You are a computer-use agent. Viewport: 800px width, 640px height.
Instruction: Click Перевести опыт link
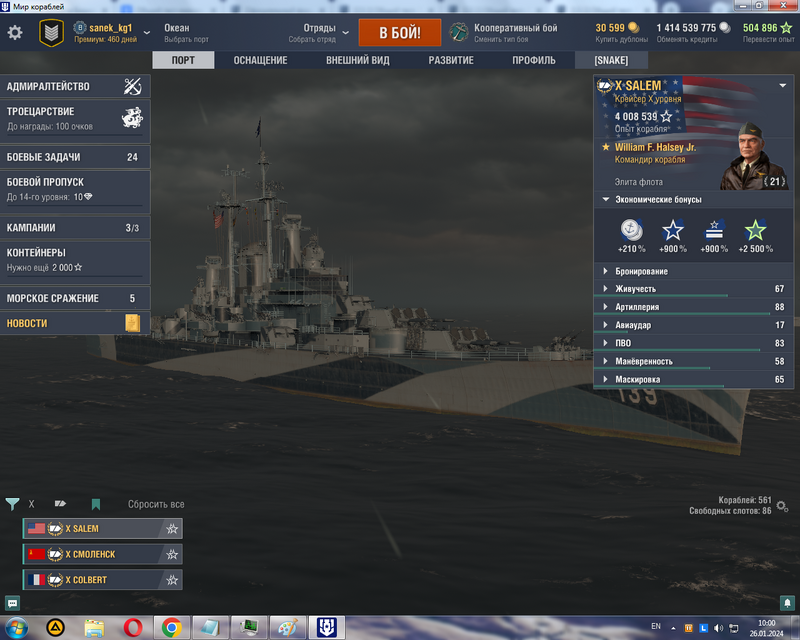click(768, 39)
